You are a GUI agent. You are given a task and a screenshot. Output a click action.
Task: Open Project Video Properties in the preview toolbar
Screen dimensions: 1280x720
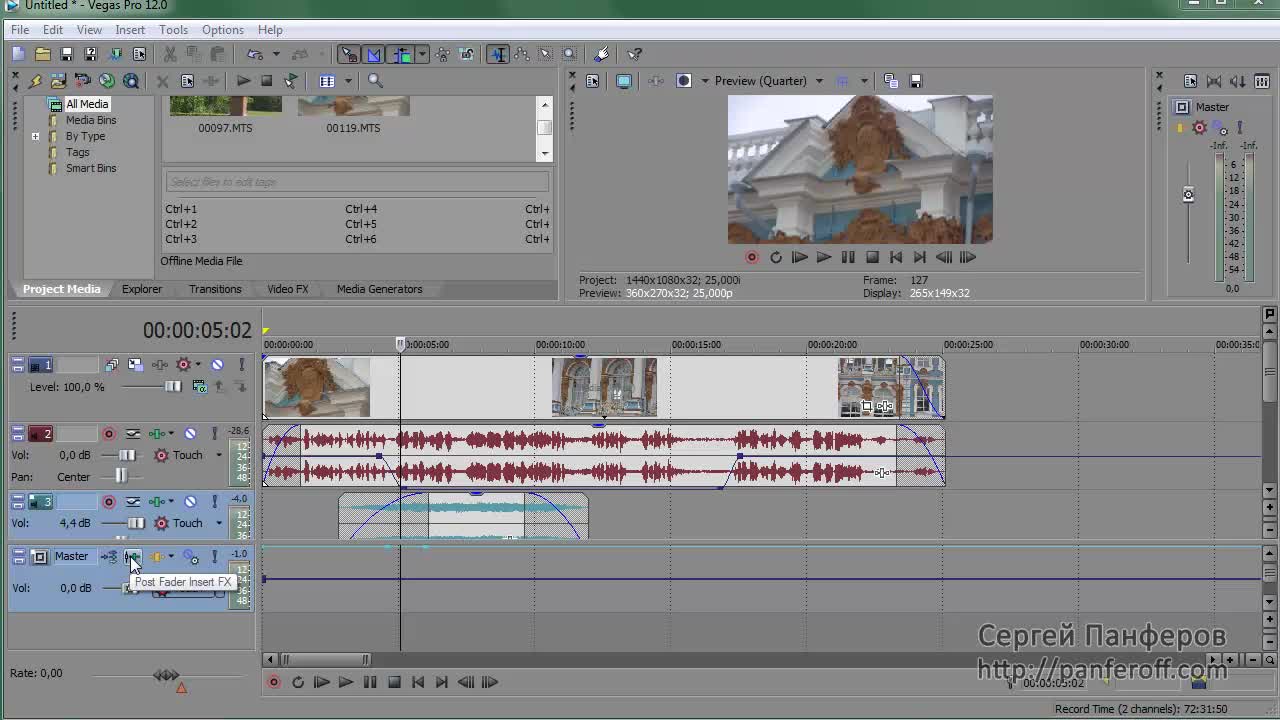[593, 81]
